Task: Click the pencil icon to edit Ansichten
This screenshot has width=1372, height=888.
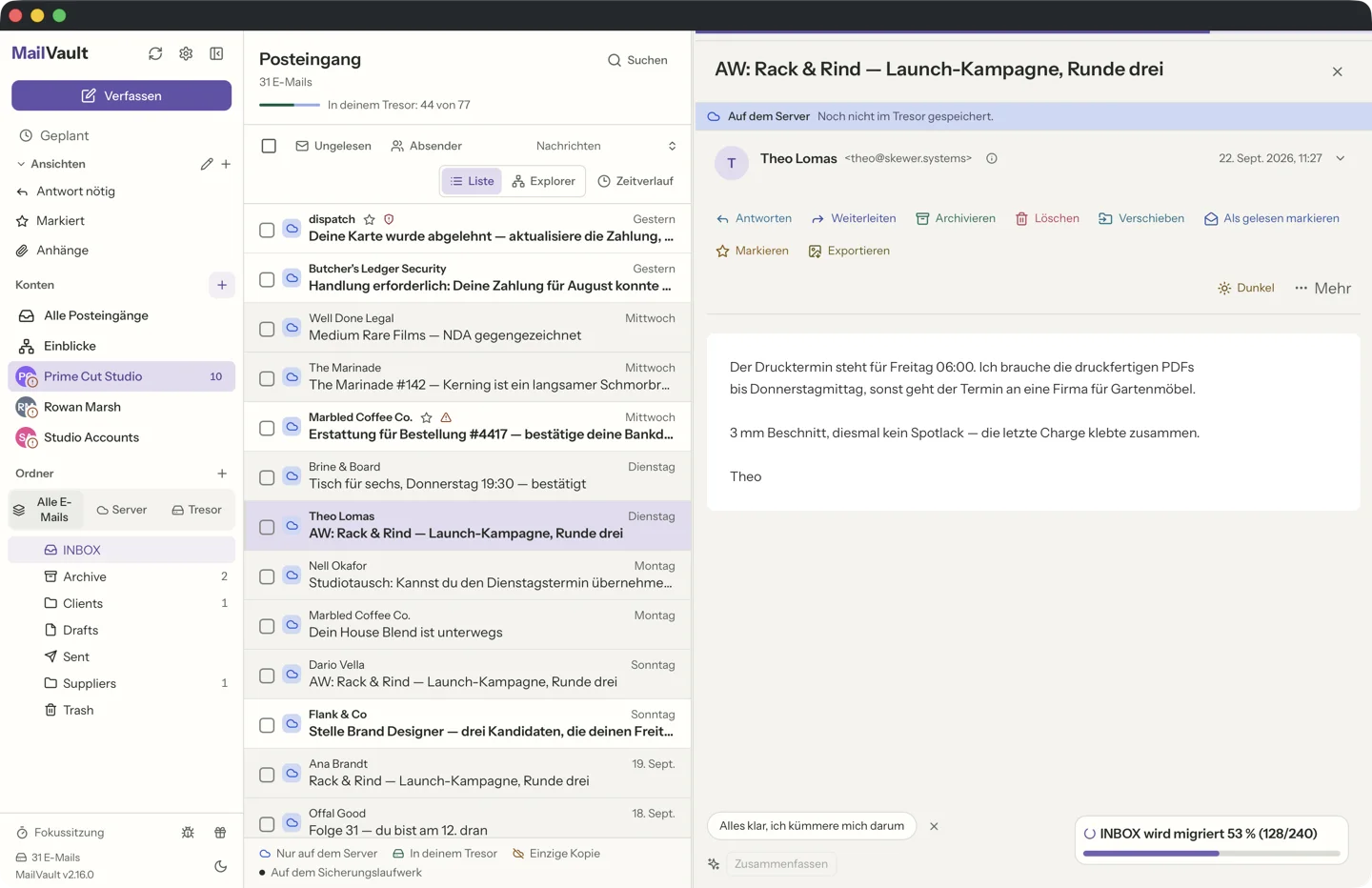Action: pos(207,164)
